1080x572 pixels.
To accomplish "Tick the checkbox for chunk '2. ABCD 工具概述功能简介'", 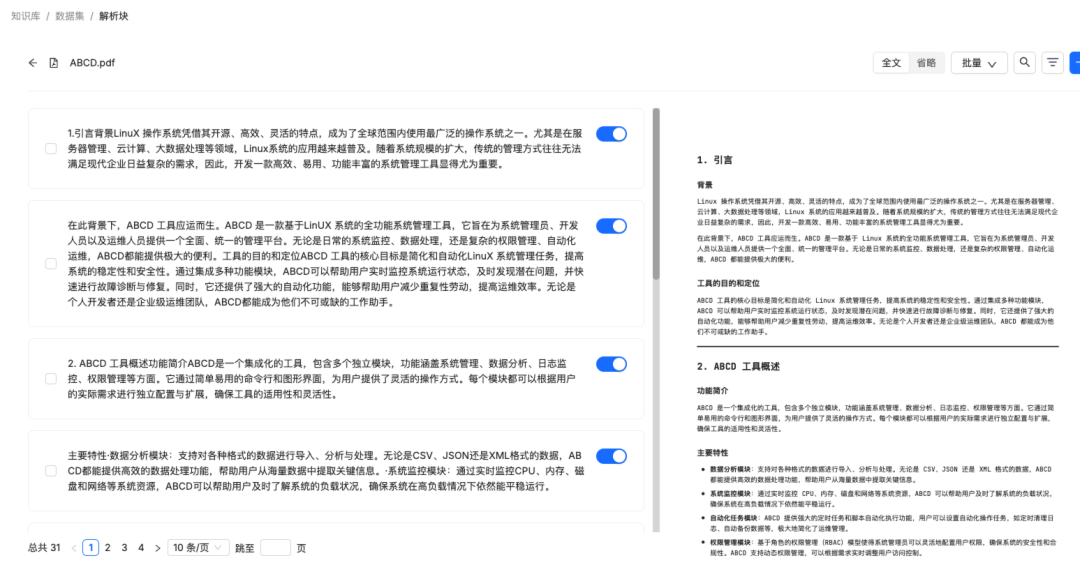I will coord(51,379).
